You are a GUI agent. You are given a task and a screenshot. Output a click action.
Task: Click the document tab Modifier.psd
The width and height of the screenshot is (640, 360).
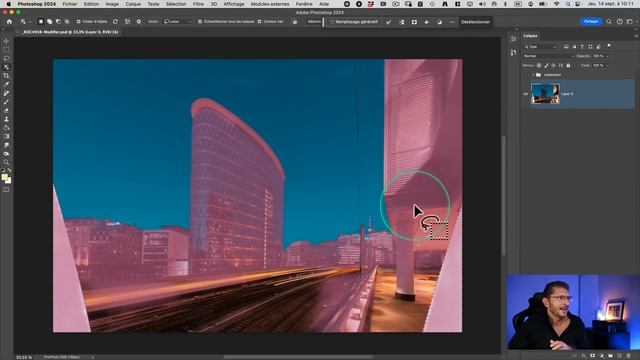click(71, 32)
